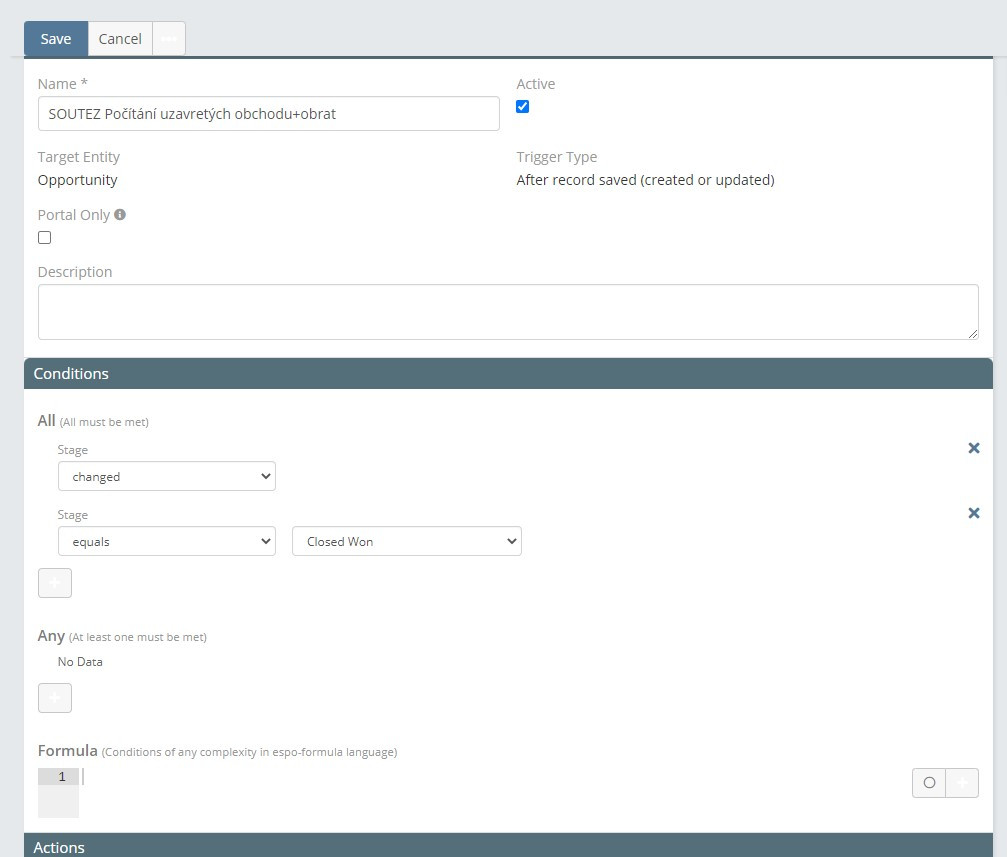The height and width of the screenshot is (857, 1007).
Task: Open the three-dots menu beside Cancel
Action: tap(169, 39)
